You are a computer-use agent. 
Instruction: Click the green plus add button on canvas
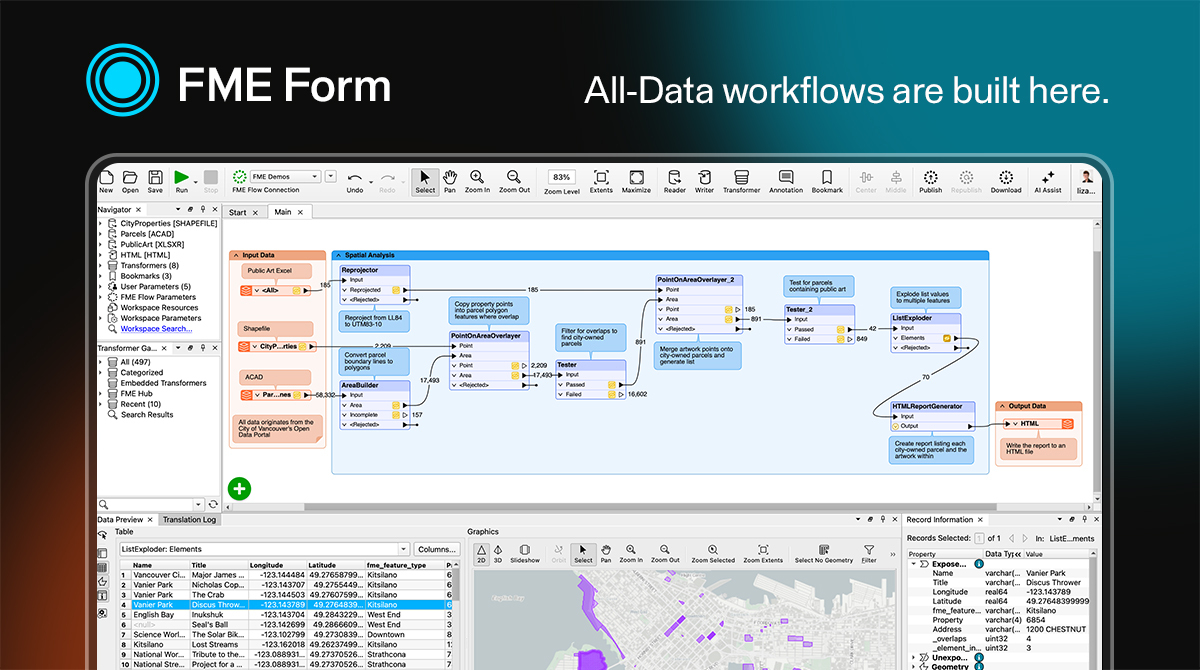point(239,488)
